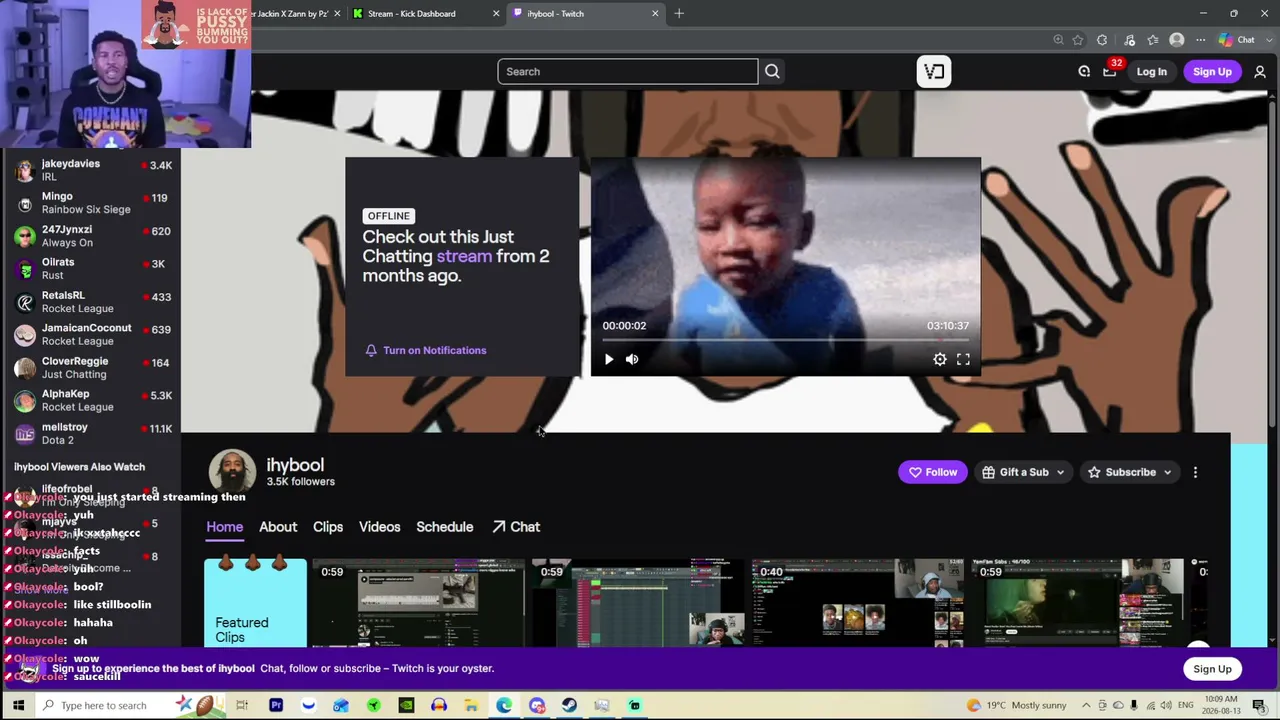Open the Subscribe dropdown
The image size is (1280, 720).
tap(1130, 472)
